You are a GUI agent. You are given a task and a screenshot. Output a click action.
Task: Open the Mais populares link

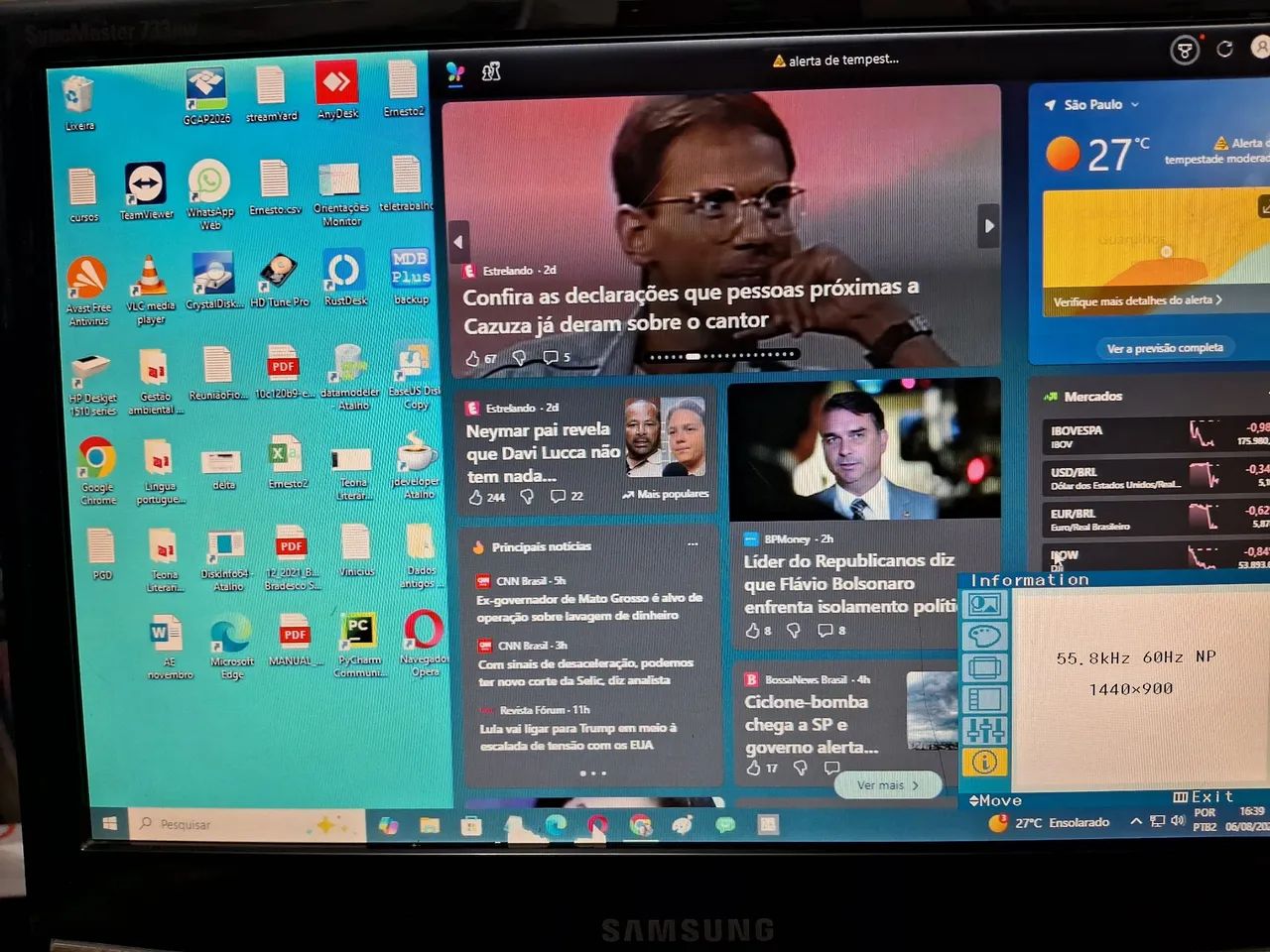(666, 494)
